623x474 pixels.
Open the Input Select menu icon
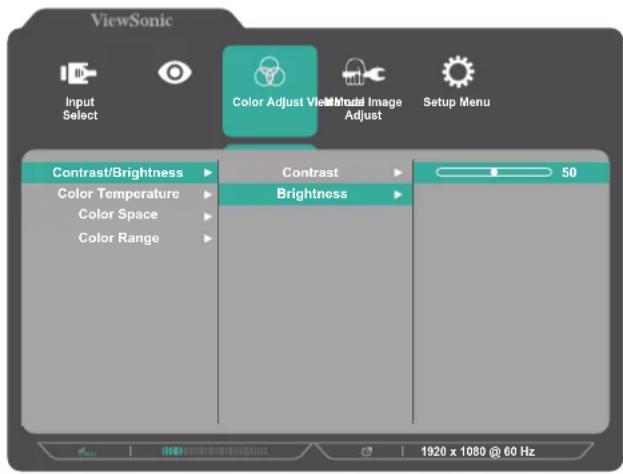click(x=78, y=73)
